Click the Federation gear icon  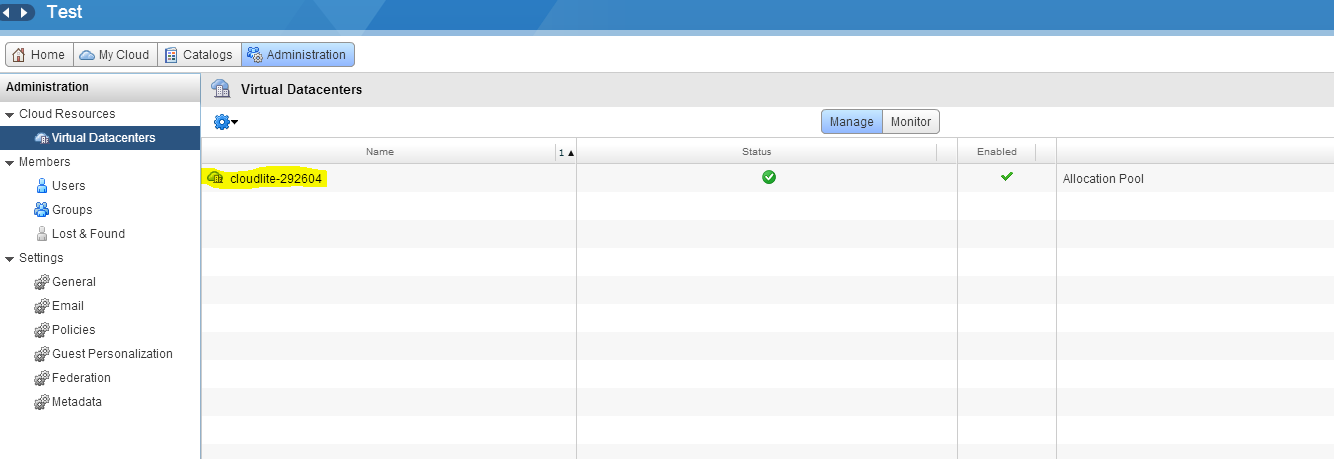(x=41, y=378)
